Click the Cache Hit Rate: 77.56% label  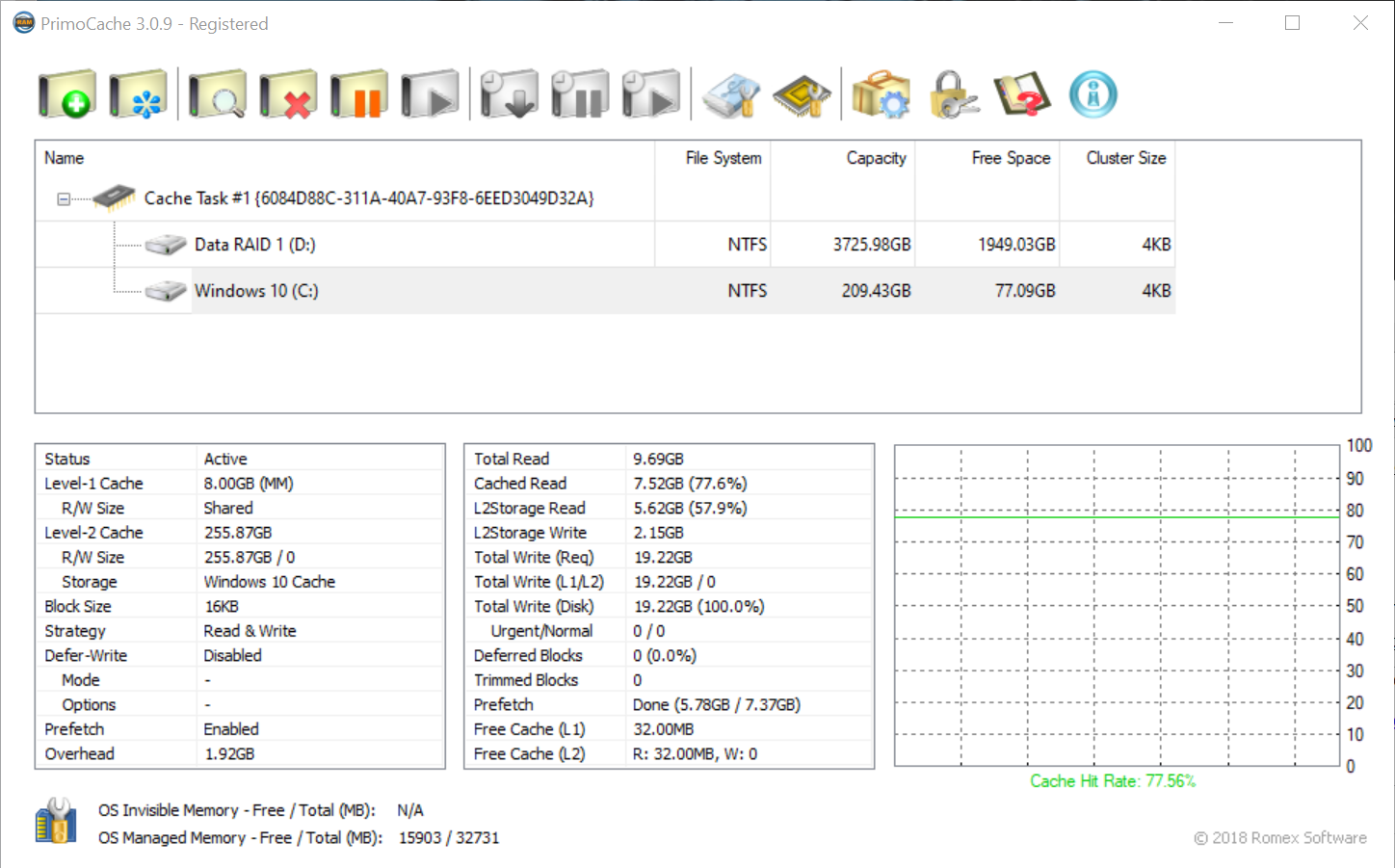[1113, 781]
